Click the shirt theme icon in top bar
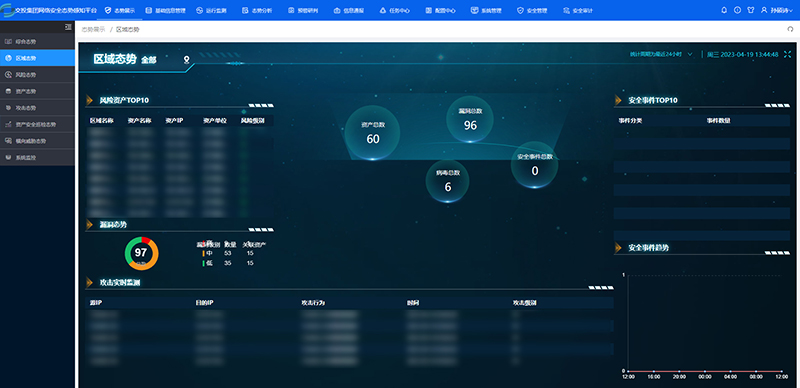 751,10
